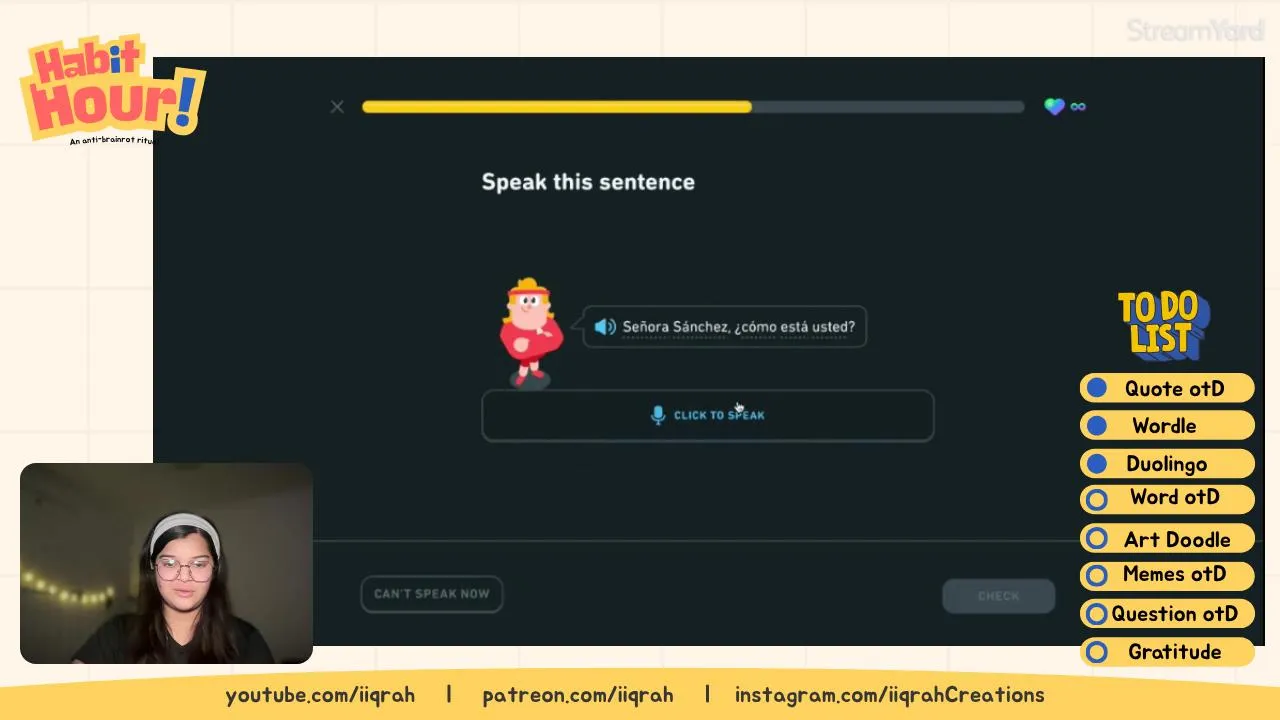Toggle the Duolingo to-do circle
This screenshot has width=1280, height=720.
click(x=1097, y=464)
